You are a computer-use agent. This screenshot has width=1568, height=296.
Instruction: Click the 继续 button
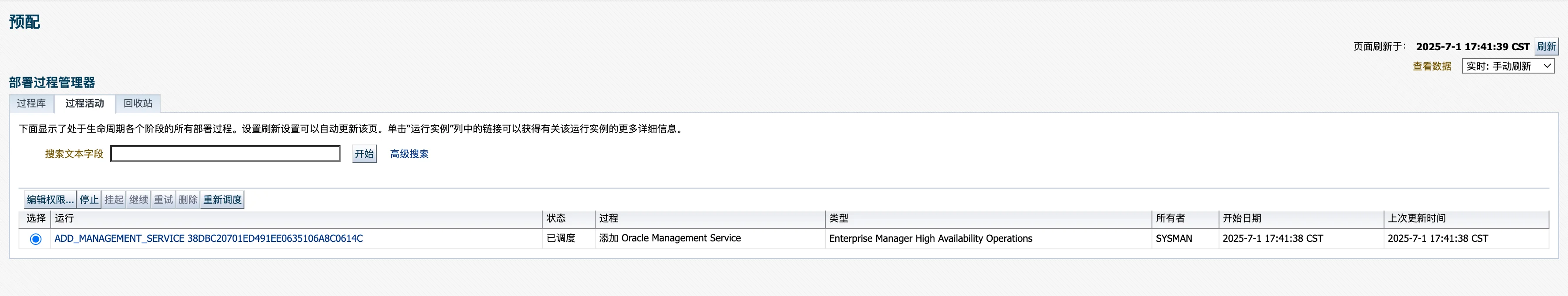[x=139, y=200]
